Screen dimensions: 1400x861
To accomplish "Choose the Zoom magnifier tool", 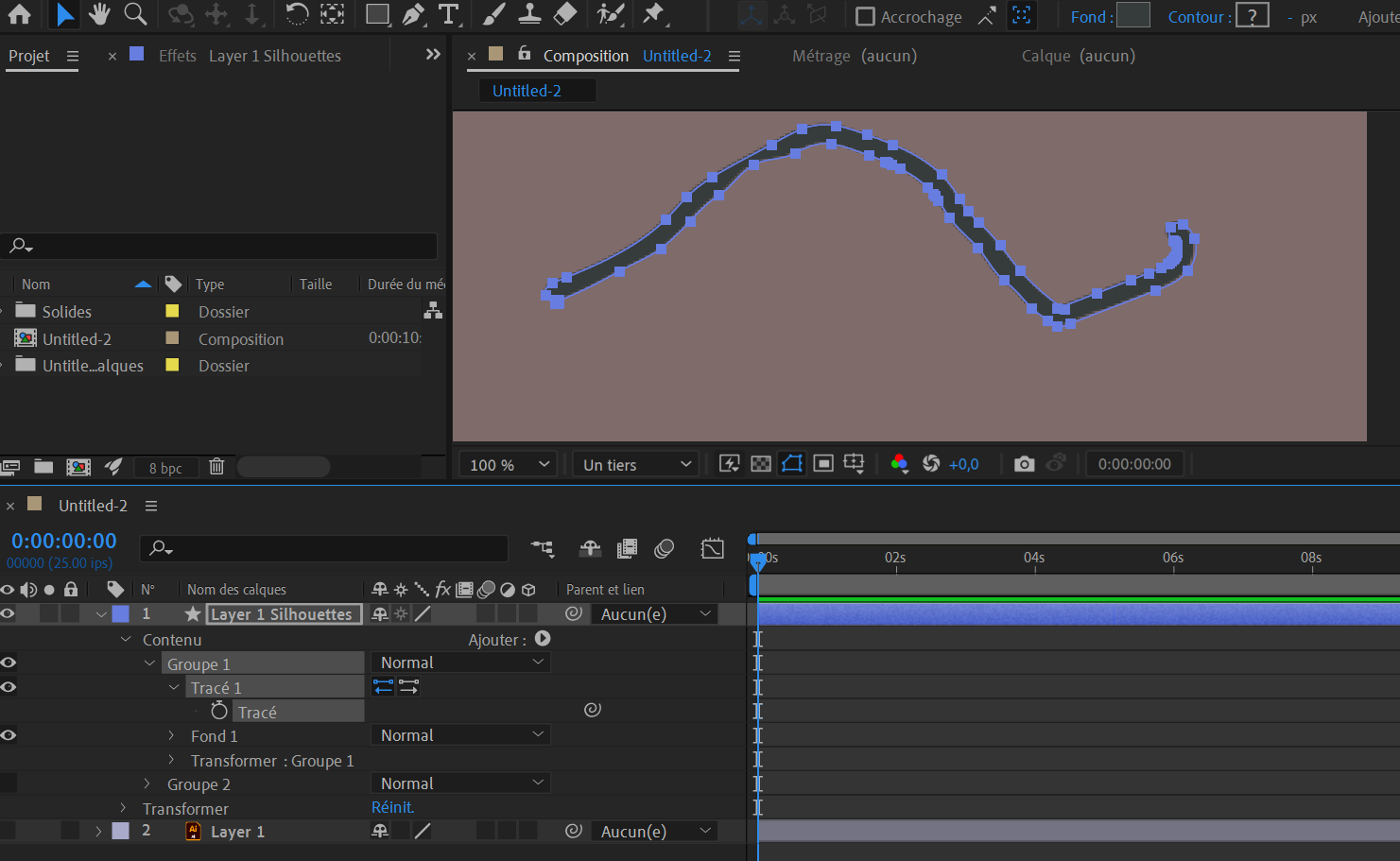I will tap(135, 14).
